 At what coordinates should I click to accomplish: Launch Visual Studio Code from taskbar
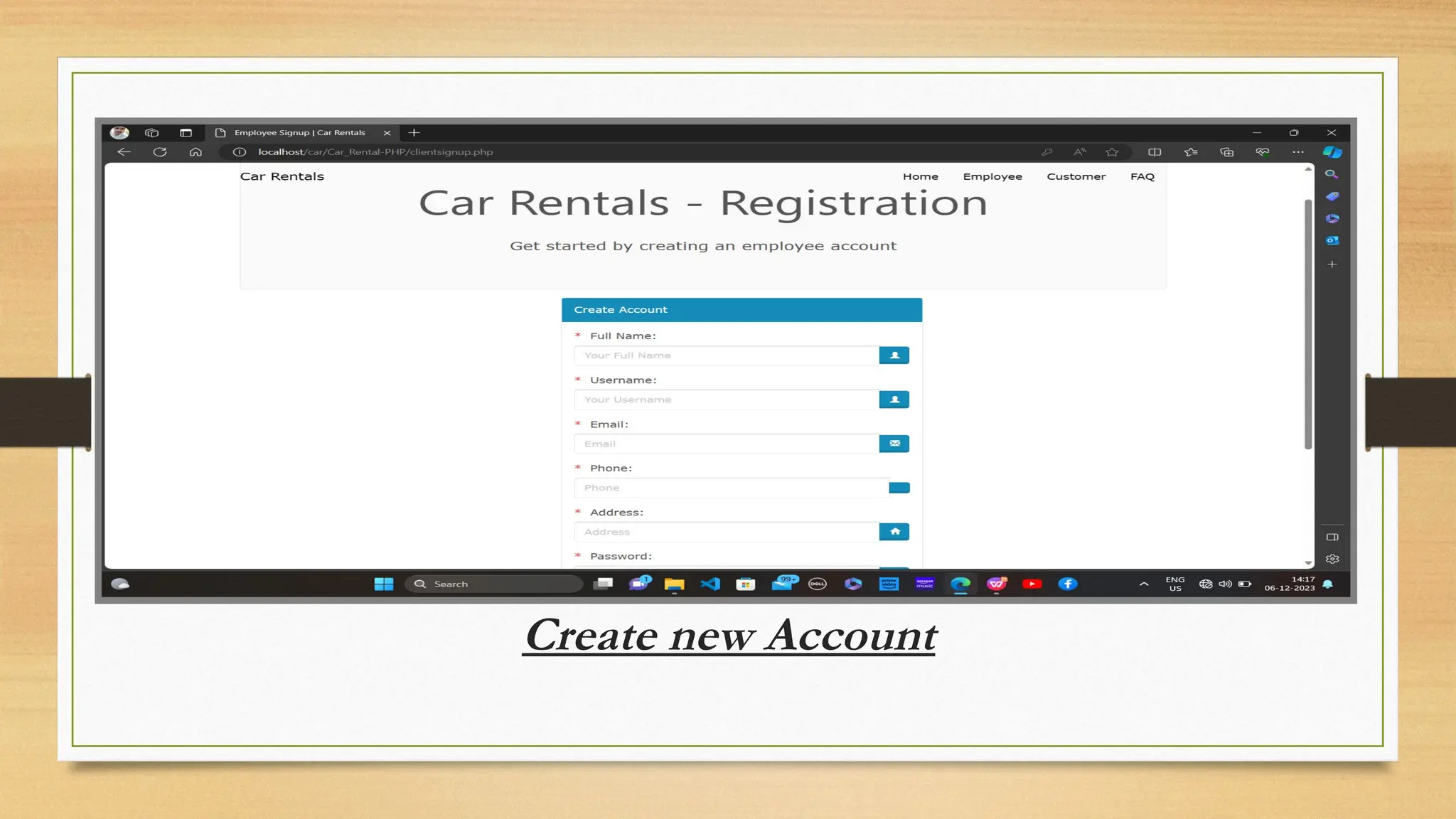tap(710, 584)
